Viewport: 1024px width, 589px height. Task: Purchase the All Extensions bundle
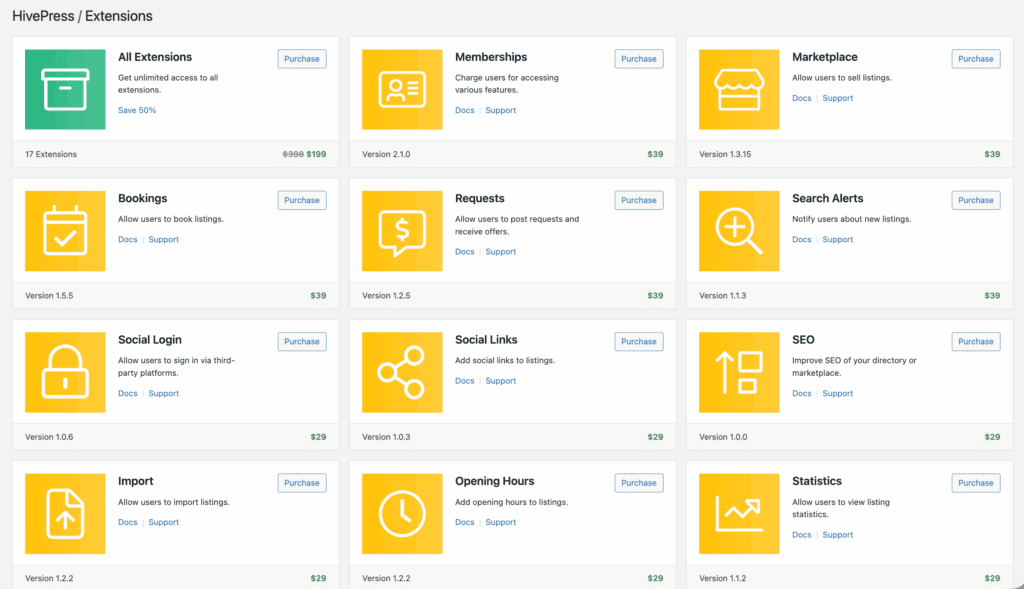point(302,59)
